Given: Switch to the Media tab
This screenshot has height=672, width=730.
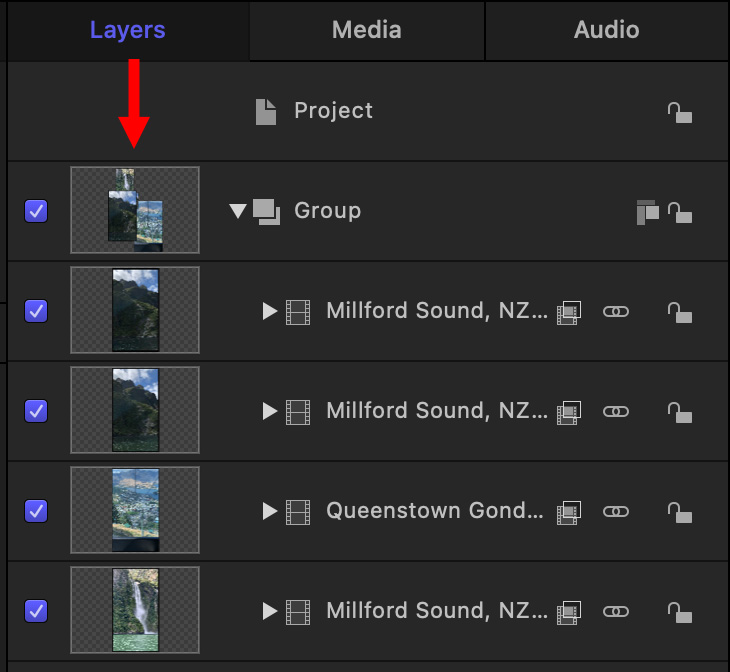Looking at the screenshot, I should coord(366,30).
